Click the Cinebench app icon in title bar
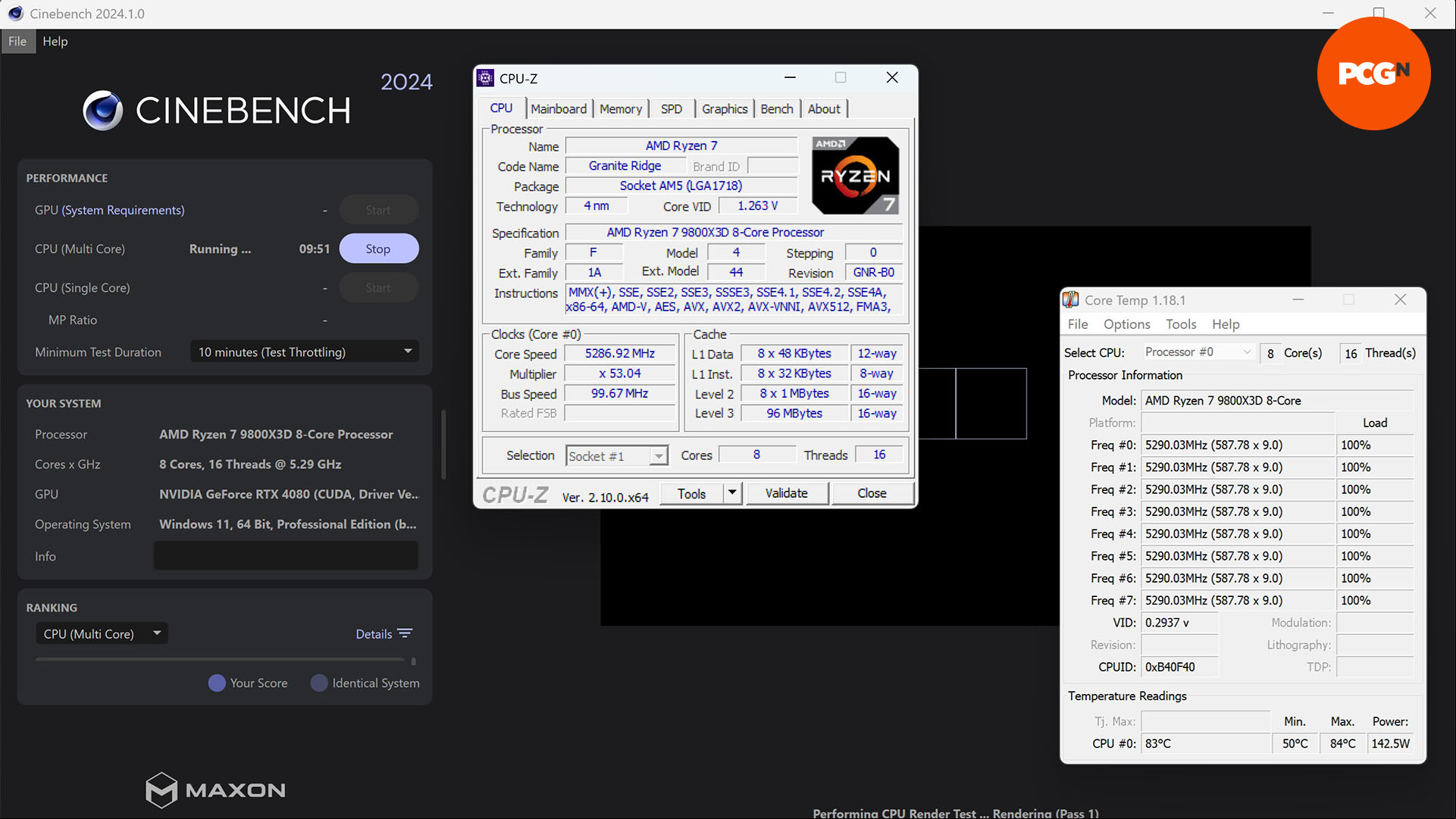This screenshot has height=819, width=1456. [15, 13]
